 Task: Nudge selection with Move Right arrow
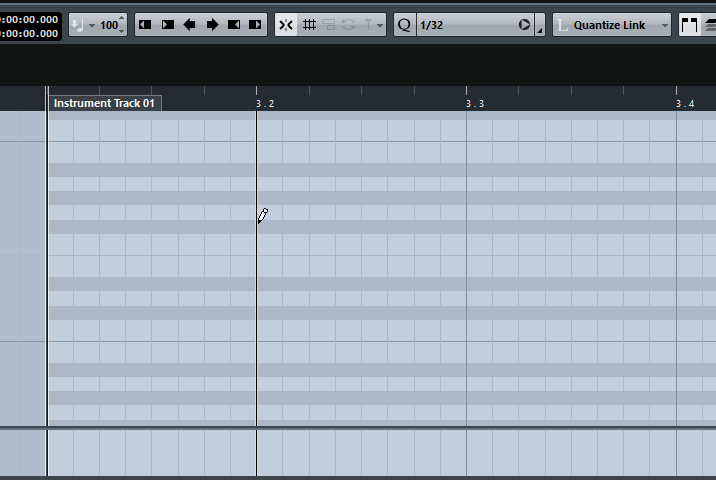[x=212, y=25]
